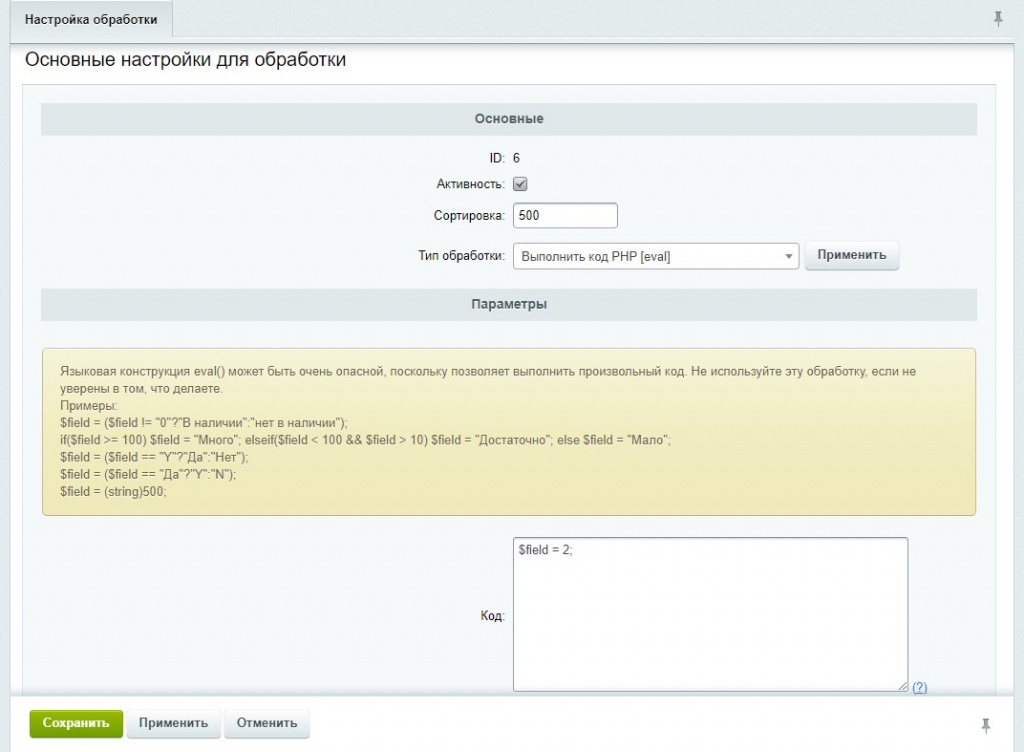Open the help (?) hint next to code field
This screenshot has width=1024, height=752.
(x=920, y=687)
